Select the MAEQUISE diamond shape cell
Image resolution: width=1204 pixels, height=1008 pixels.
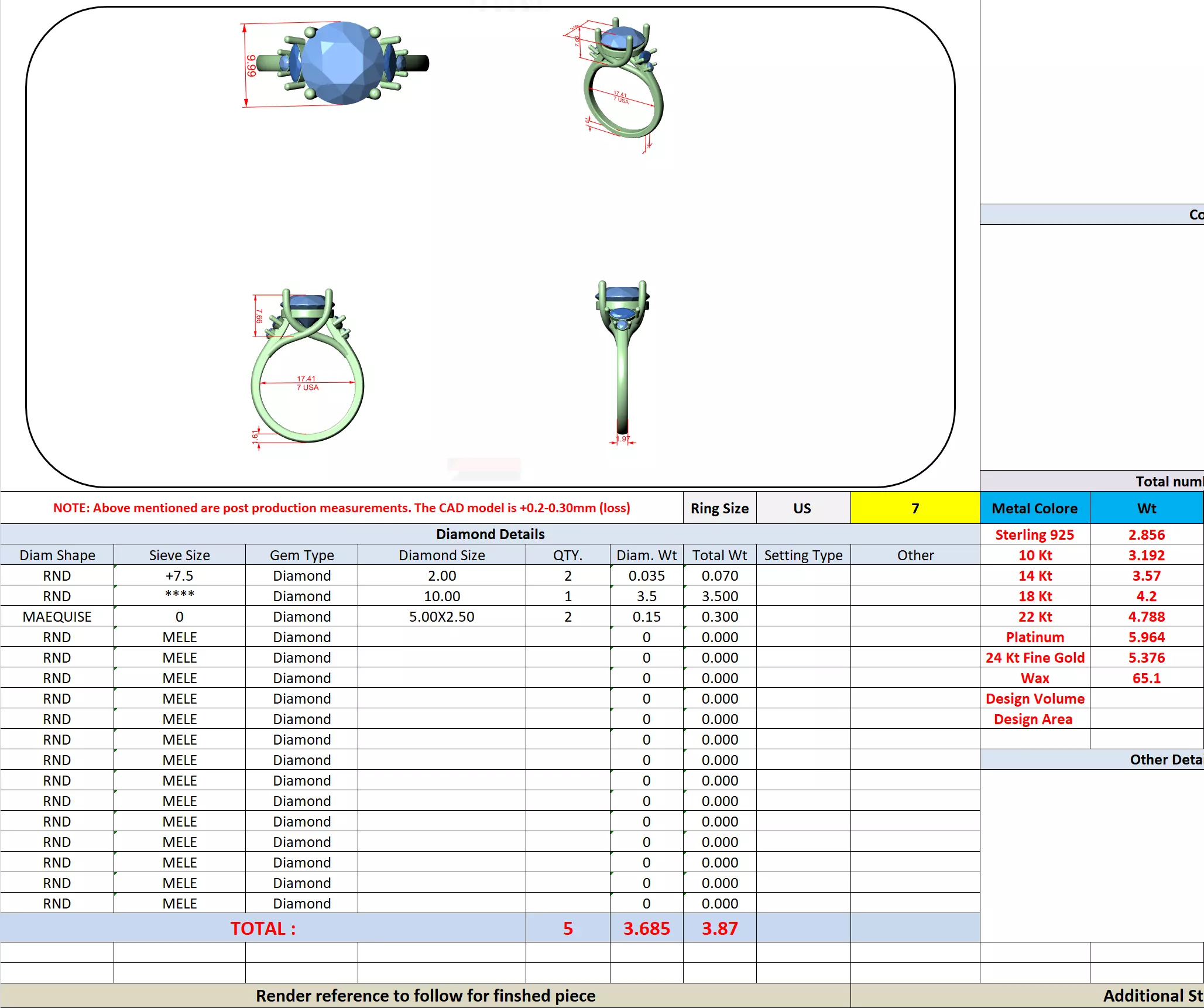pyautogui.click(x=57, y=616)
